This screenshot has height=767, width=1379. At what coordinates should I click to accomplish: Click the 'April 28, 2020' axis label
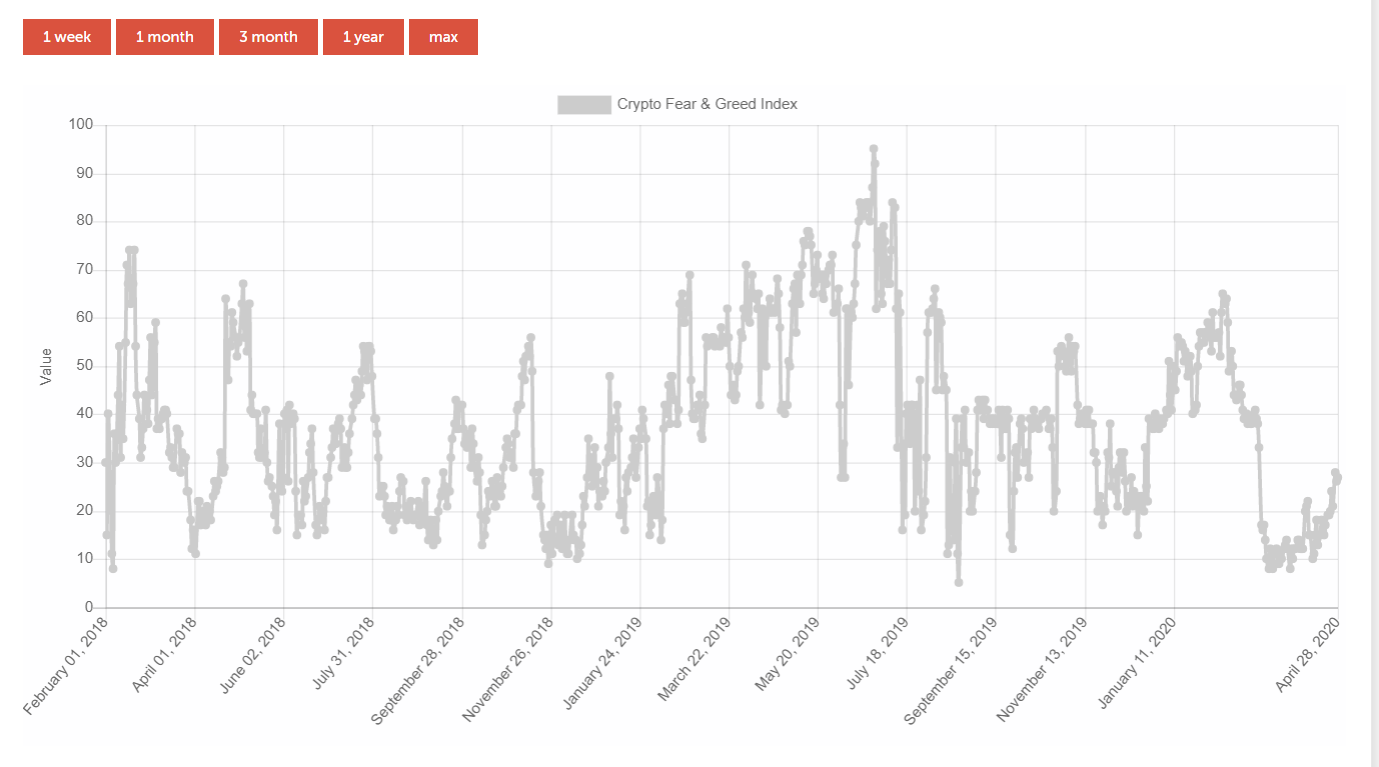click(x=1308, y=656)
